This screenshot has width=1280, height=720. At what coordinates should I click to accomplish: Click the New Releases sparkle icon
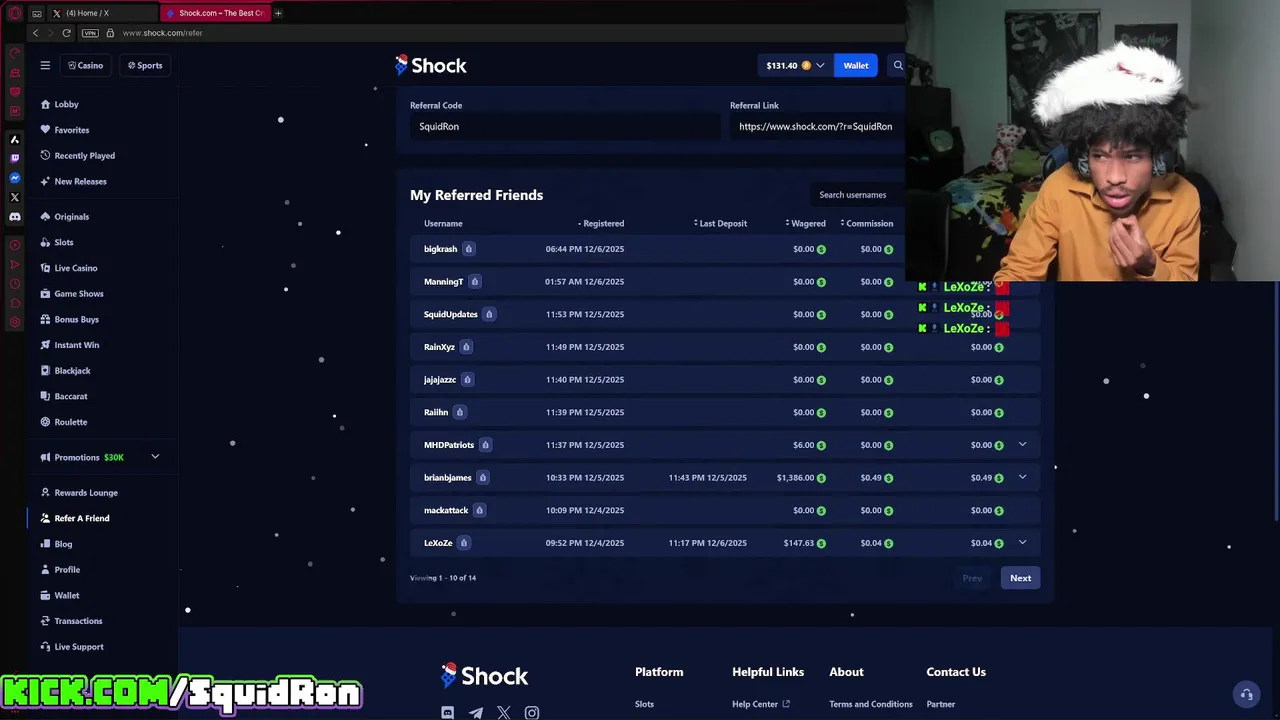click(x=45, y=181)
